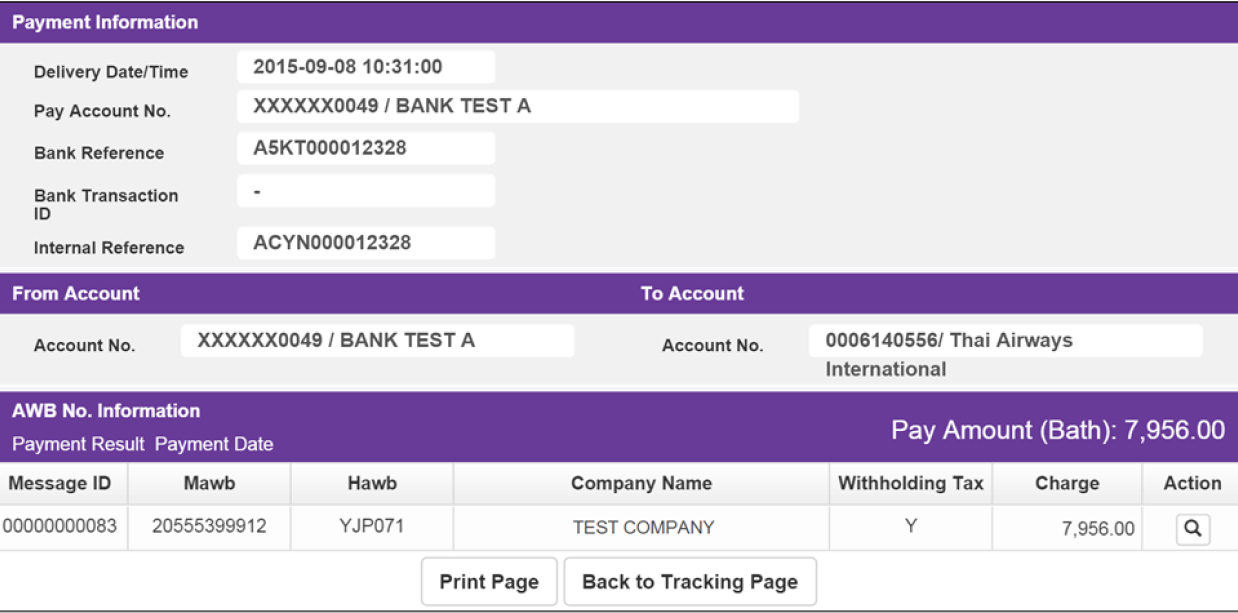The width and height of the screenshot is (1238, 613).
Task: Select Mawb cell 20555399912
Action: point(209,527)
